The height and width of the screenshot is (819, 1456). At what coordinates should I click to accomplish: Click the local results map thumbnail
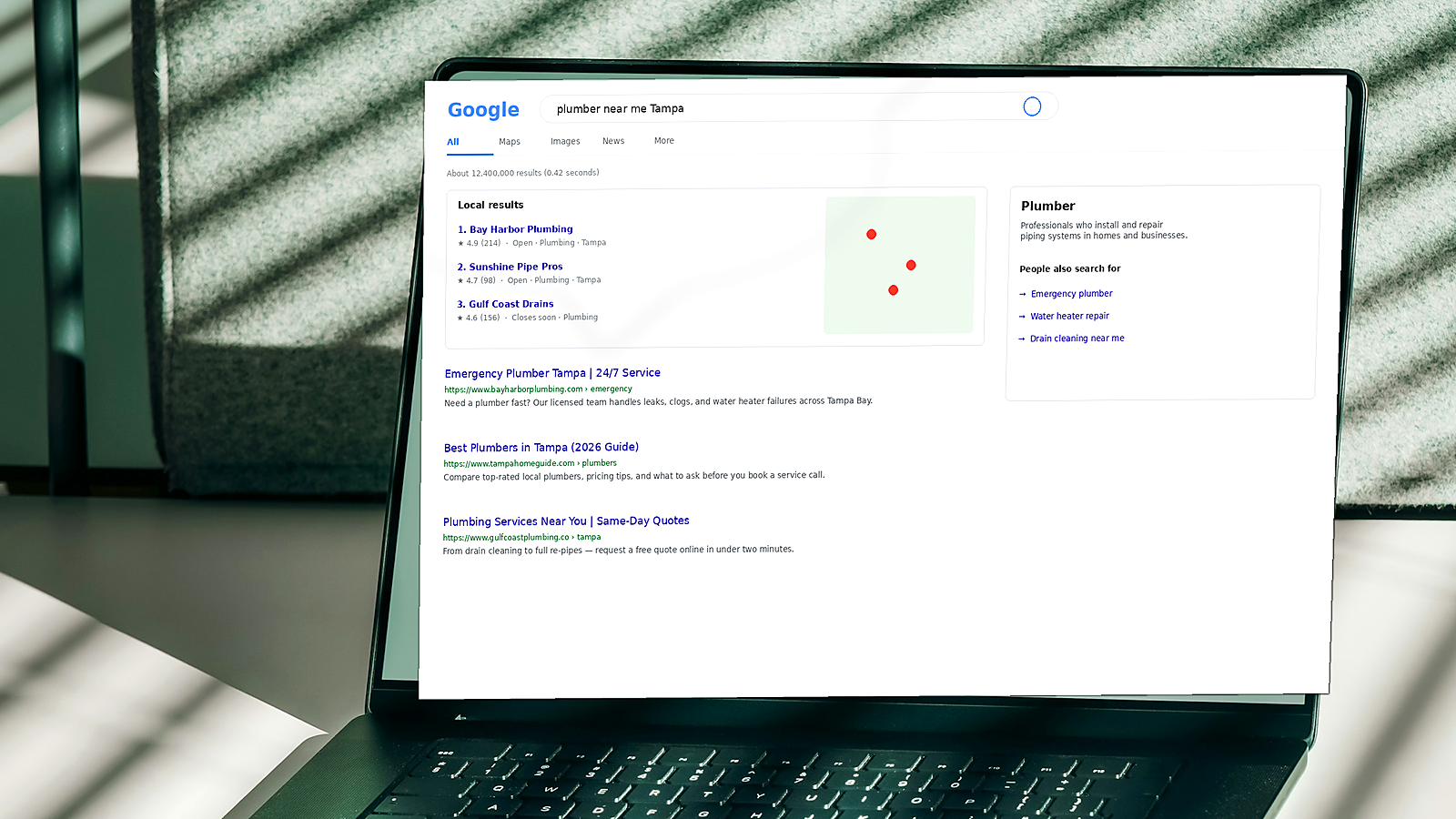pyautogui.click(x=899, y=265)
